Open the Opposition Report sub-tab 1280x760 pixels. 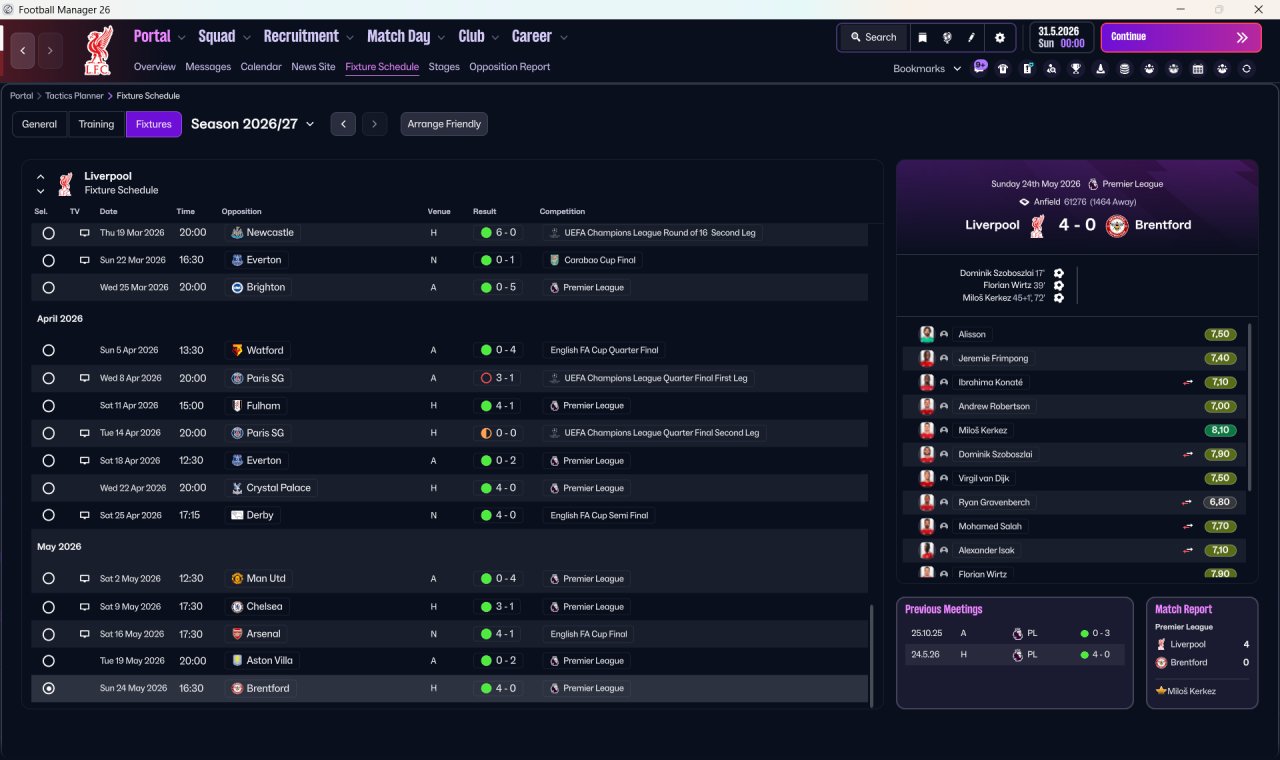pyautogui.click(x=510, y=67)
